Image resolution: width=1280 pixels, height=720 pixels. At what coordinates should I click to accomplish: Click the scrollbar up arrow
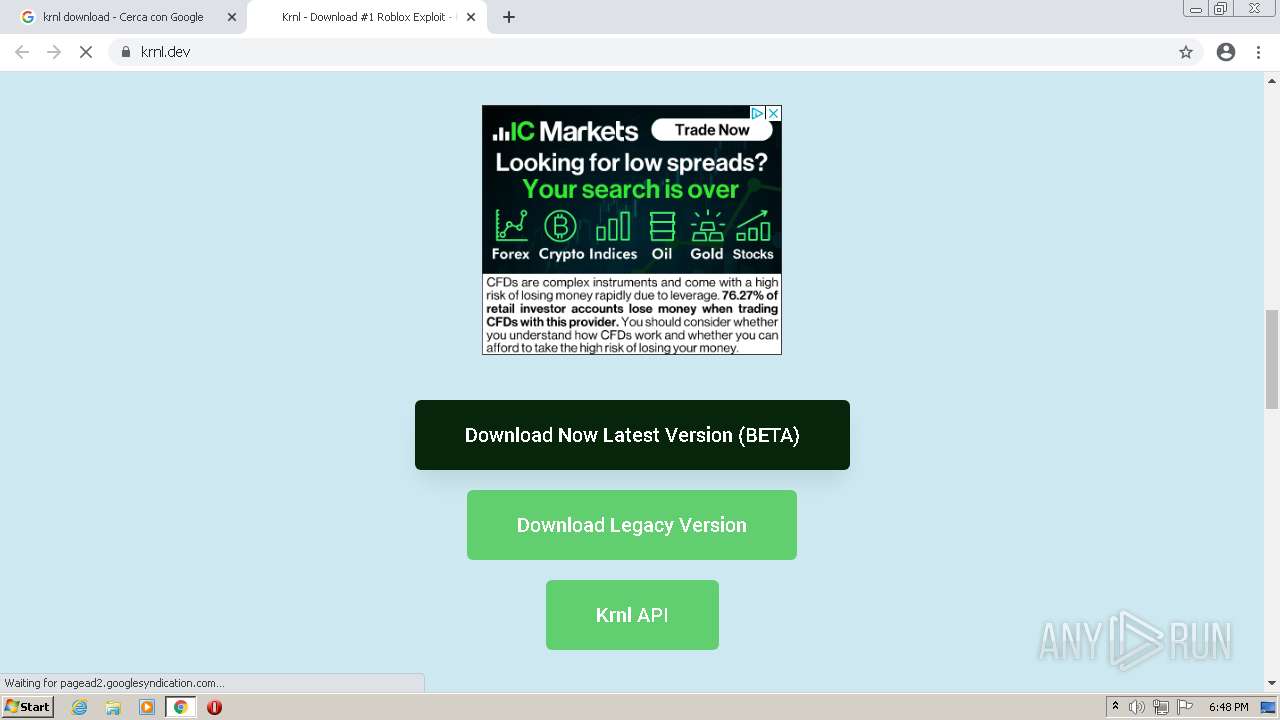(1272, 79)
